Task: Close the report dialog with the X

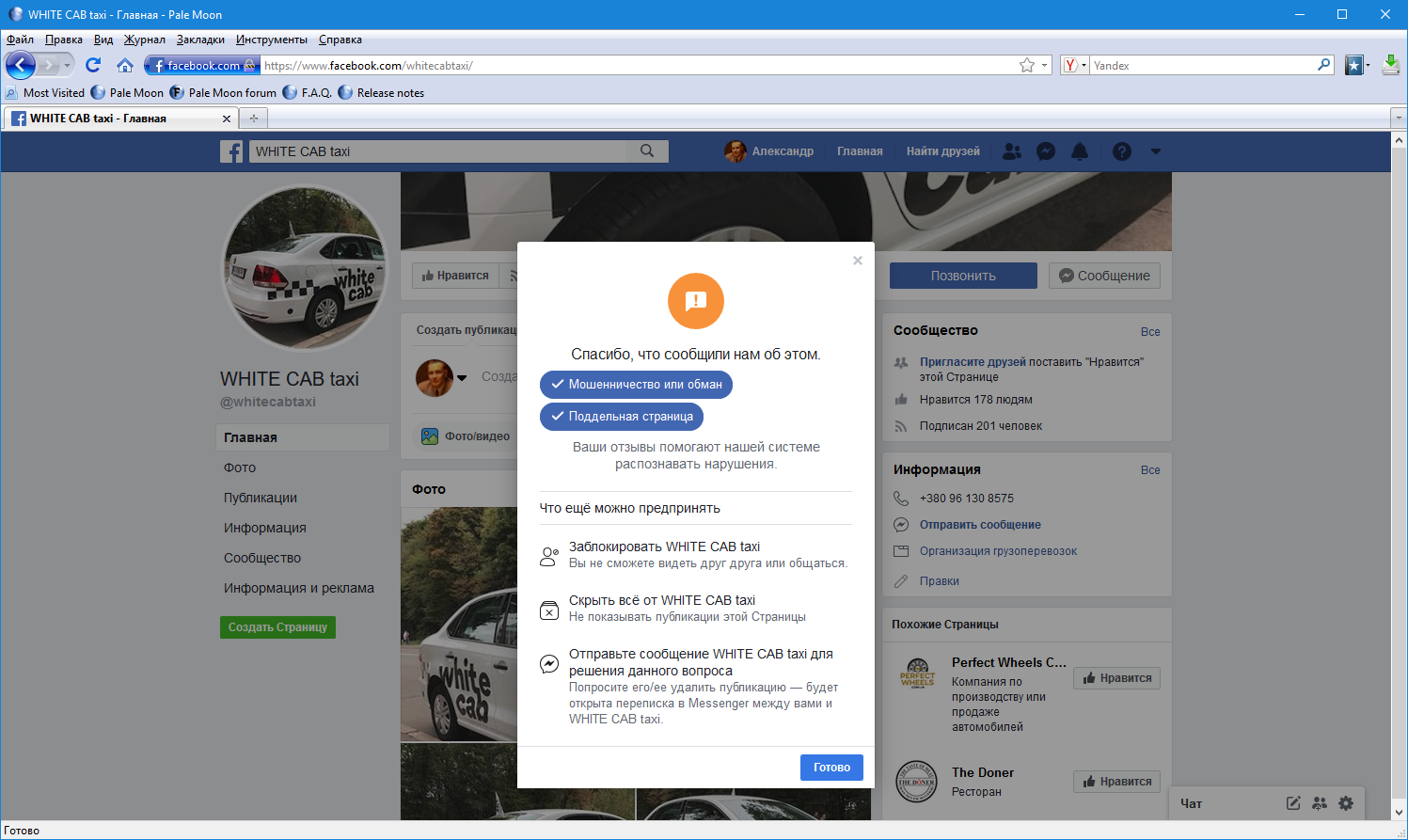Action: click(x=858, y=261)
